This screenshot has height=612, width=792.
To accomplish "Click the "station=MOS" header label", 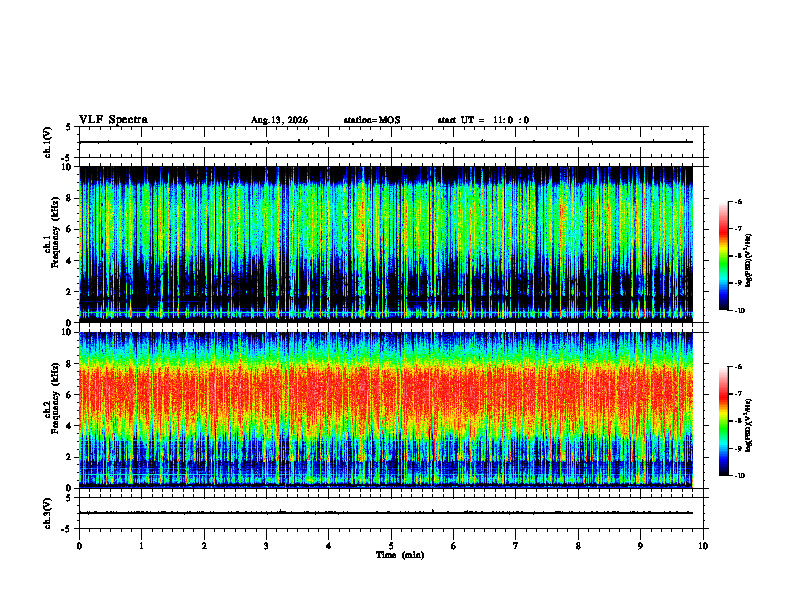I will click(x=372, y=120).
